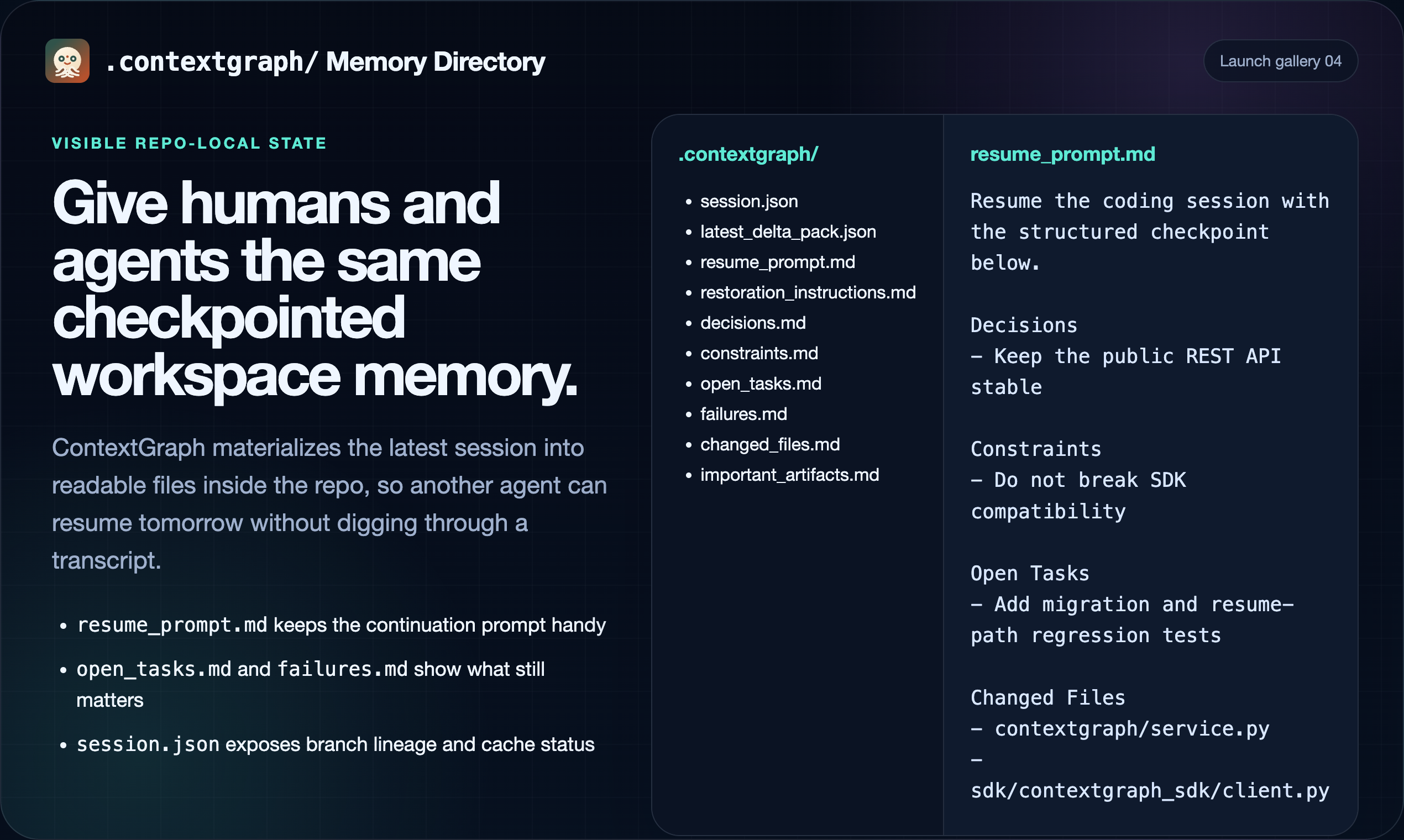Screen dimensions: 1404x840
Task: Click the .contextgraph/ panel header
Action: 748,154
